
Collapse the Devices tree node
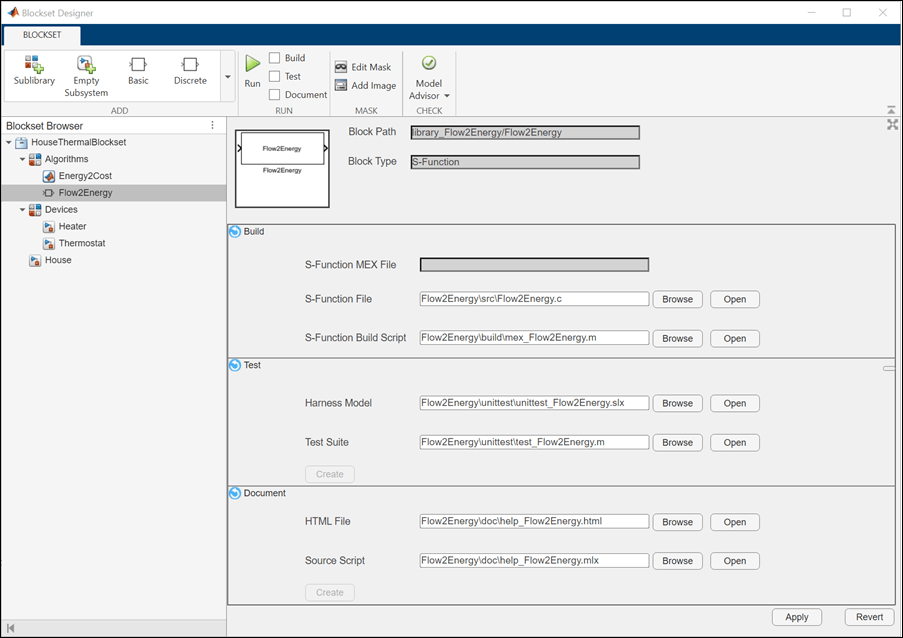point(23,210)
